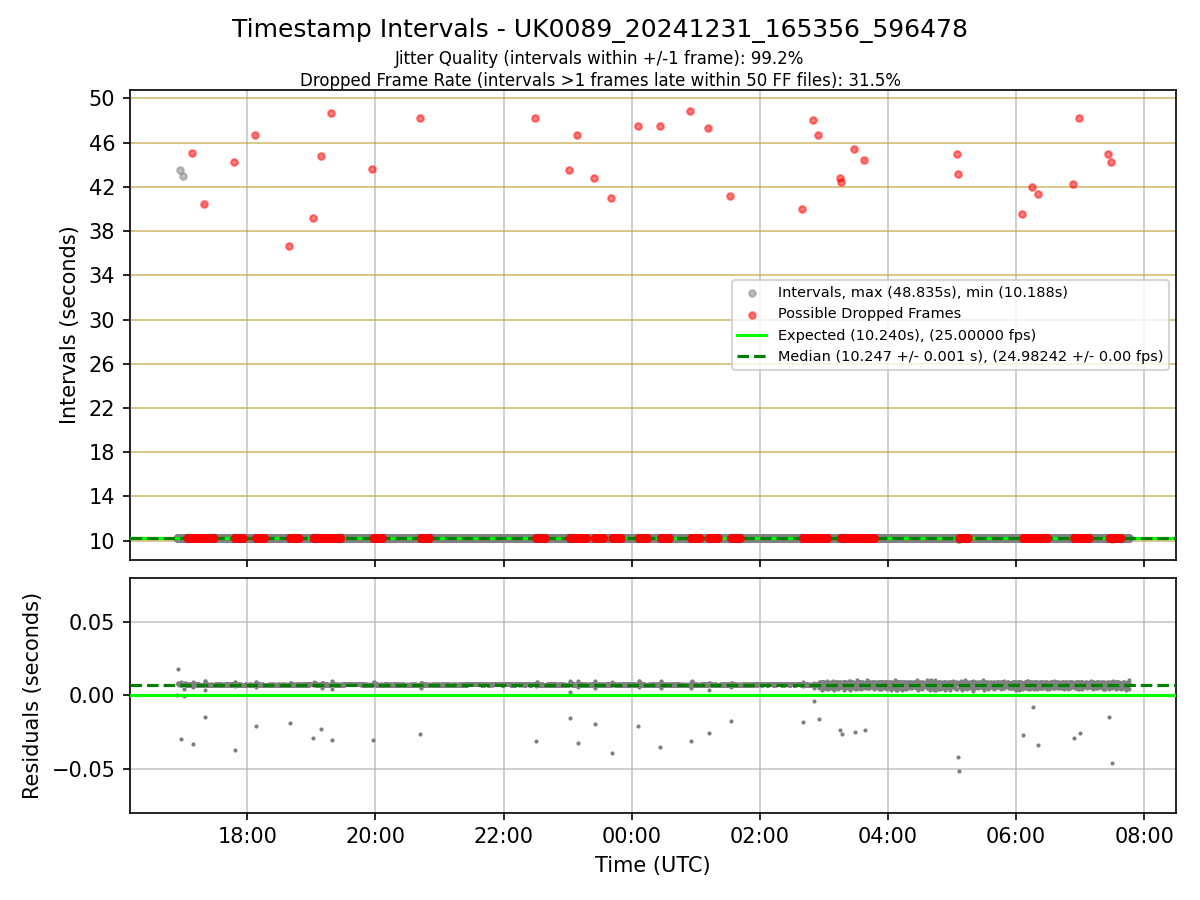This screenshot has height=900, width=1200.
Task: Click the legend entry 'Intervals, max (48.835s), min (10.188s)'
Action: pyautogui.click(x=923, y=292)
